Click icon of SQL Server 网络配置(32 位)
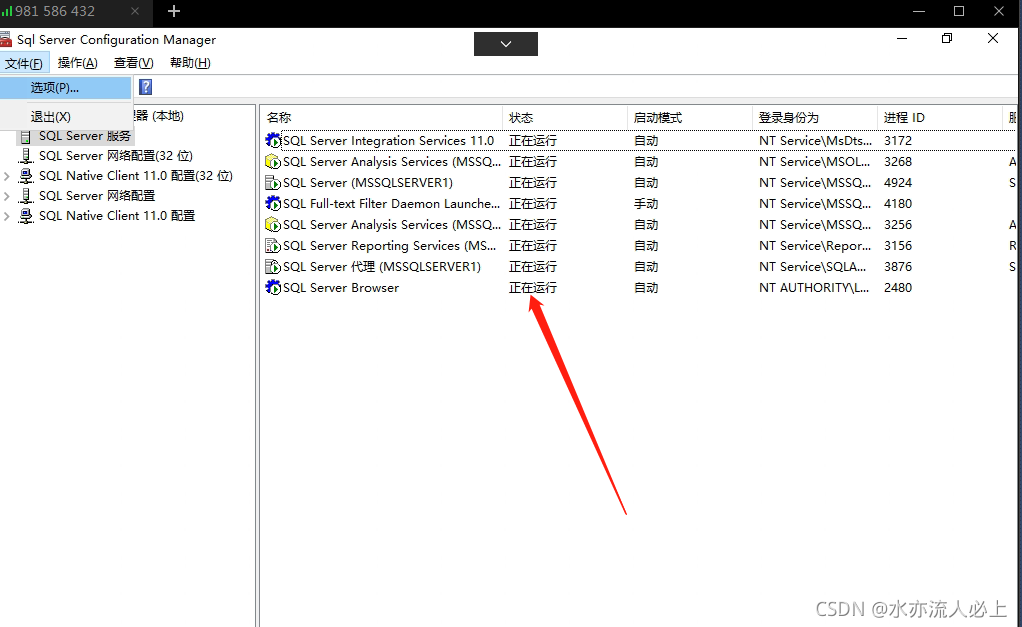Image resolution: width=1022 pixels, height=627 pixels. pos(26,156)
